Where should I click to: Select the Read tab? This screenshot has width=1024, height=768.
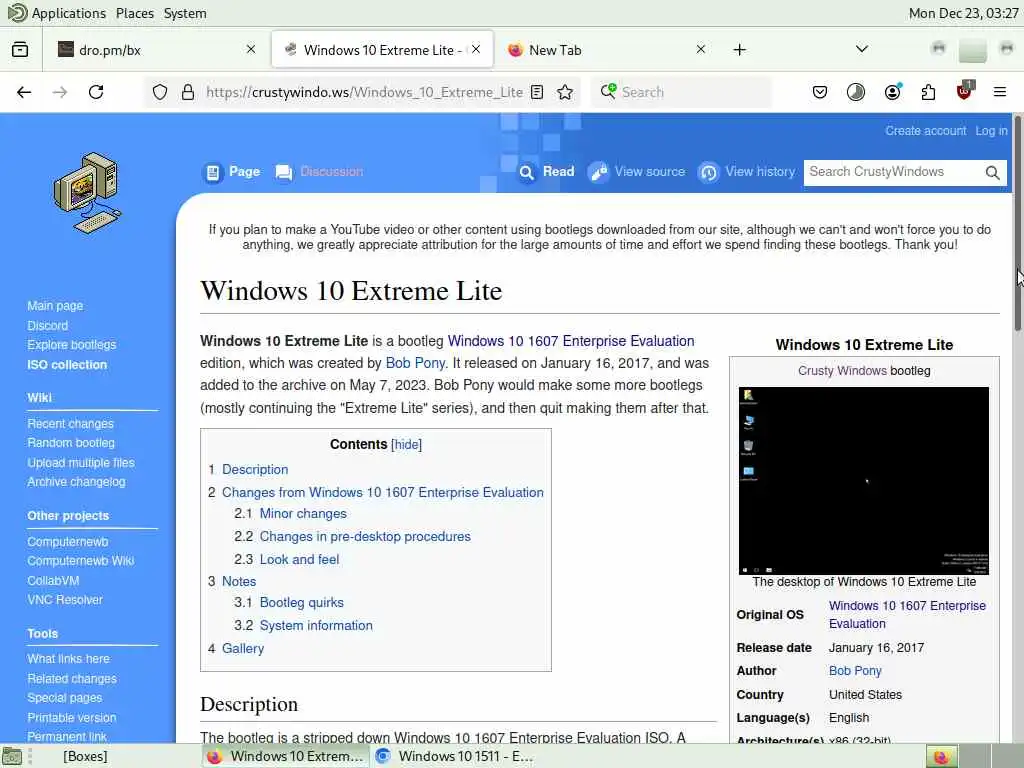(x=547, y=172)
